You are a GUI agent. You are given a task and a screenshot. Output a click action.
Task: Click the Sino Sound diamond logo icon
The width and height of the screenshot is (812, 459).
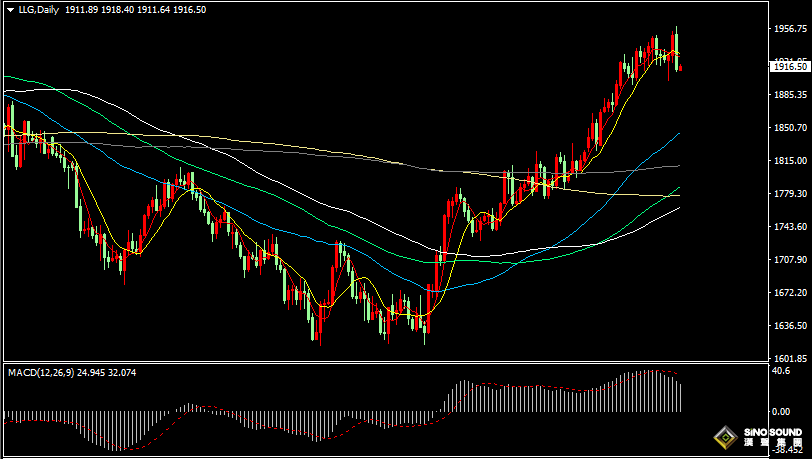coord(724,437)
